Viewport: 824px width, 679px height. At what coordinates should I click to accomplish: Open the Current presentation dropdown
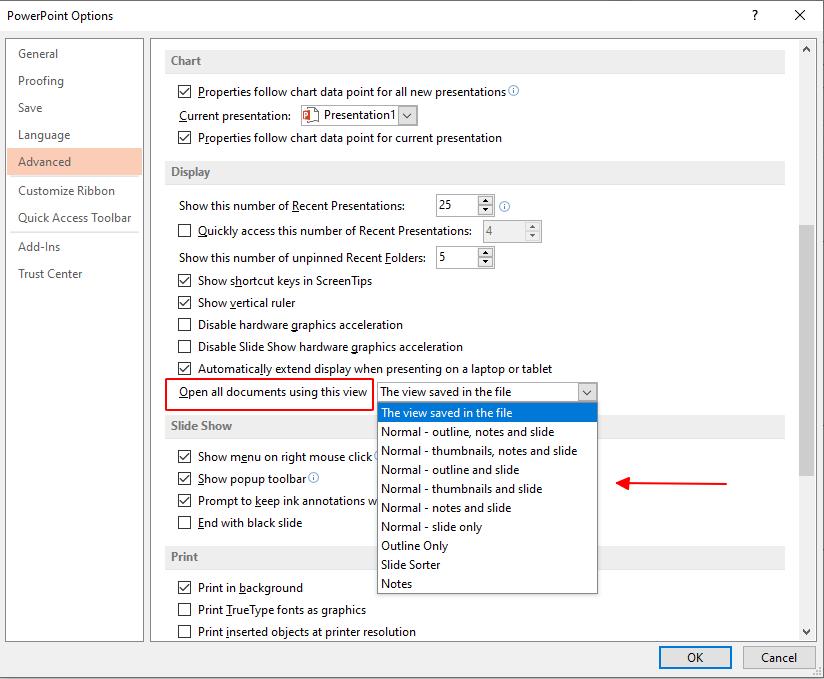(x=406, y=115)
